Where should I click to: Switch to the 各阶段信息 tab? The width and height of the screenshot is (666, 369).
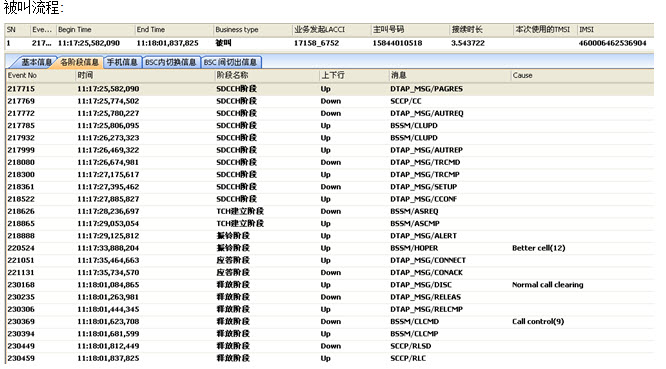tap(79, 62)
